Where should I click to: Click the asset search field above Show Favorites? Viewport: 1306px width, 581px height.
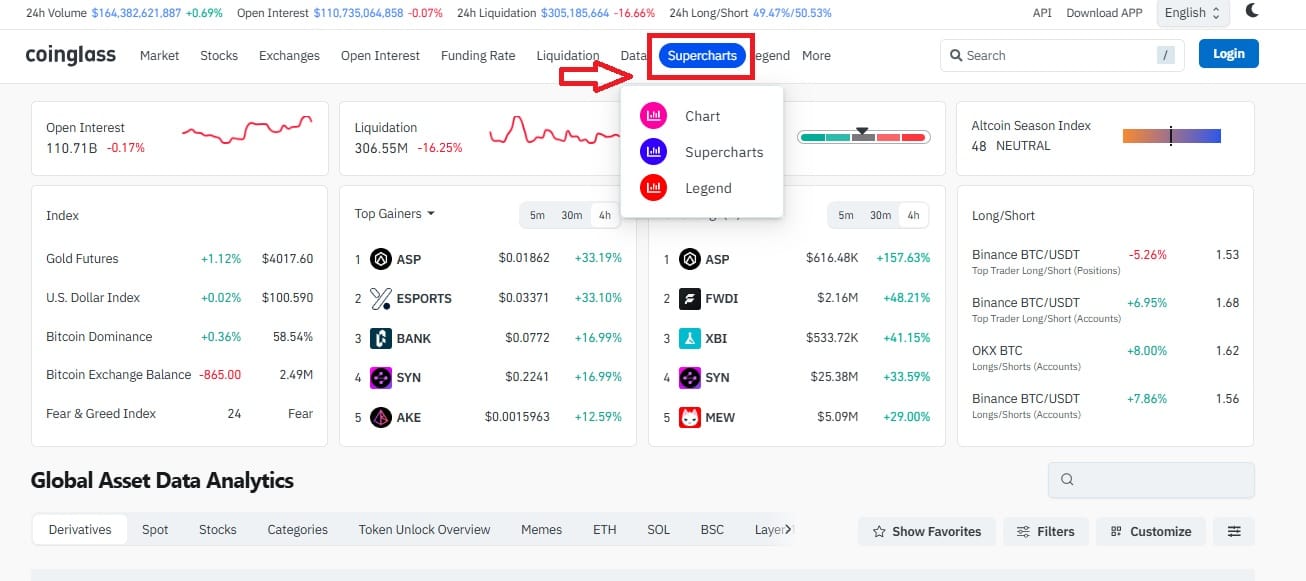coord(1151,480)
